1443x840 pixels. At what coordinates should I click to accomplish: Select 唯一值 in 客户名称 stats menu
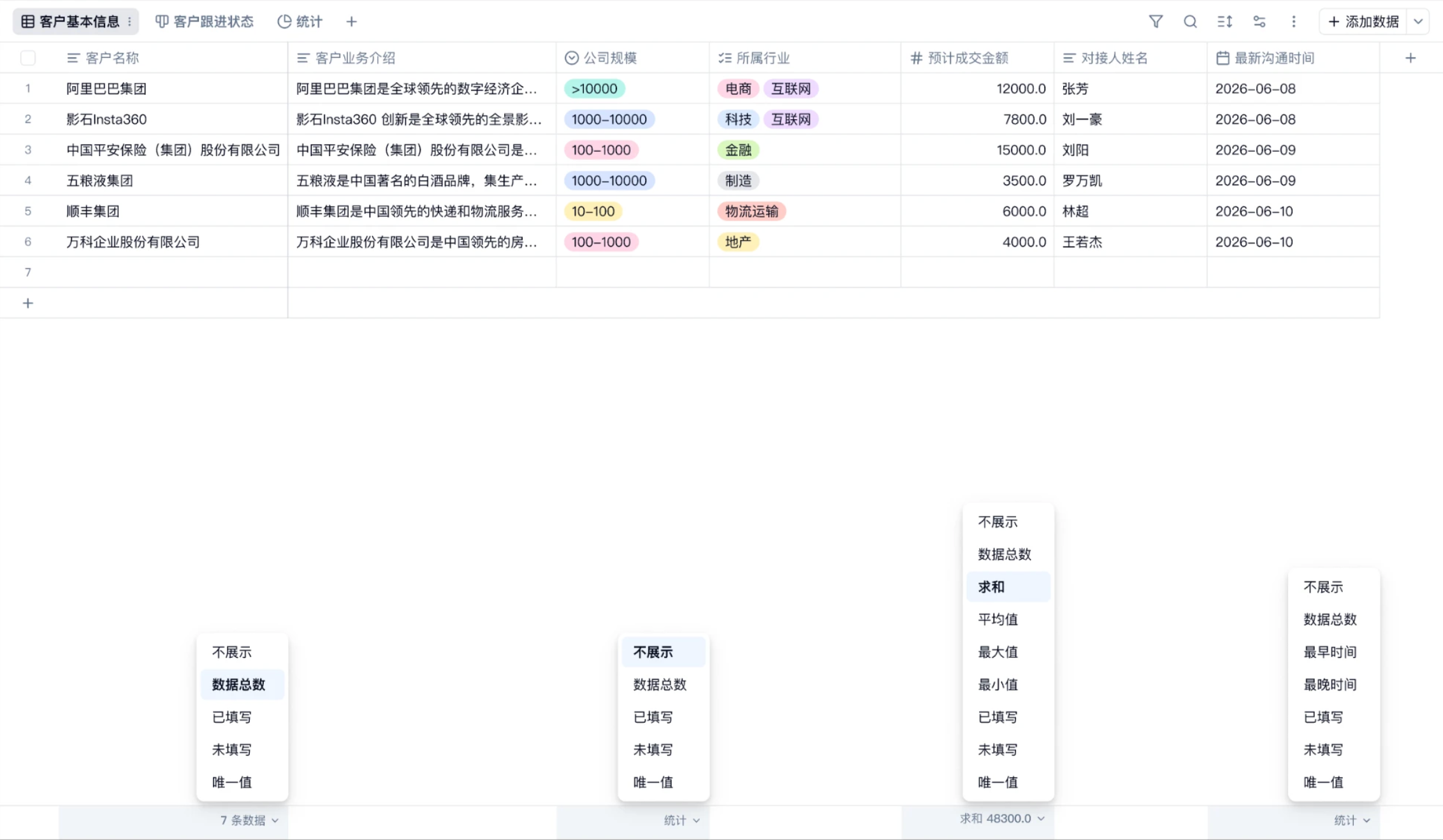(242, 782)
